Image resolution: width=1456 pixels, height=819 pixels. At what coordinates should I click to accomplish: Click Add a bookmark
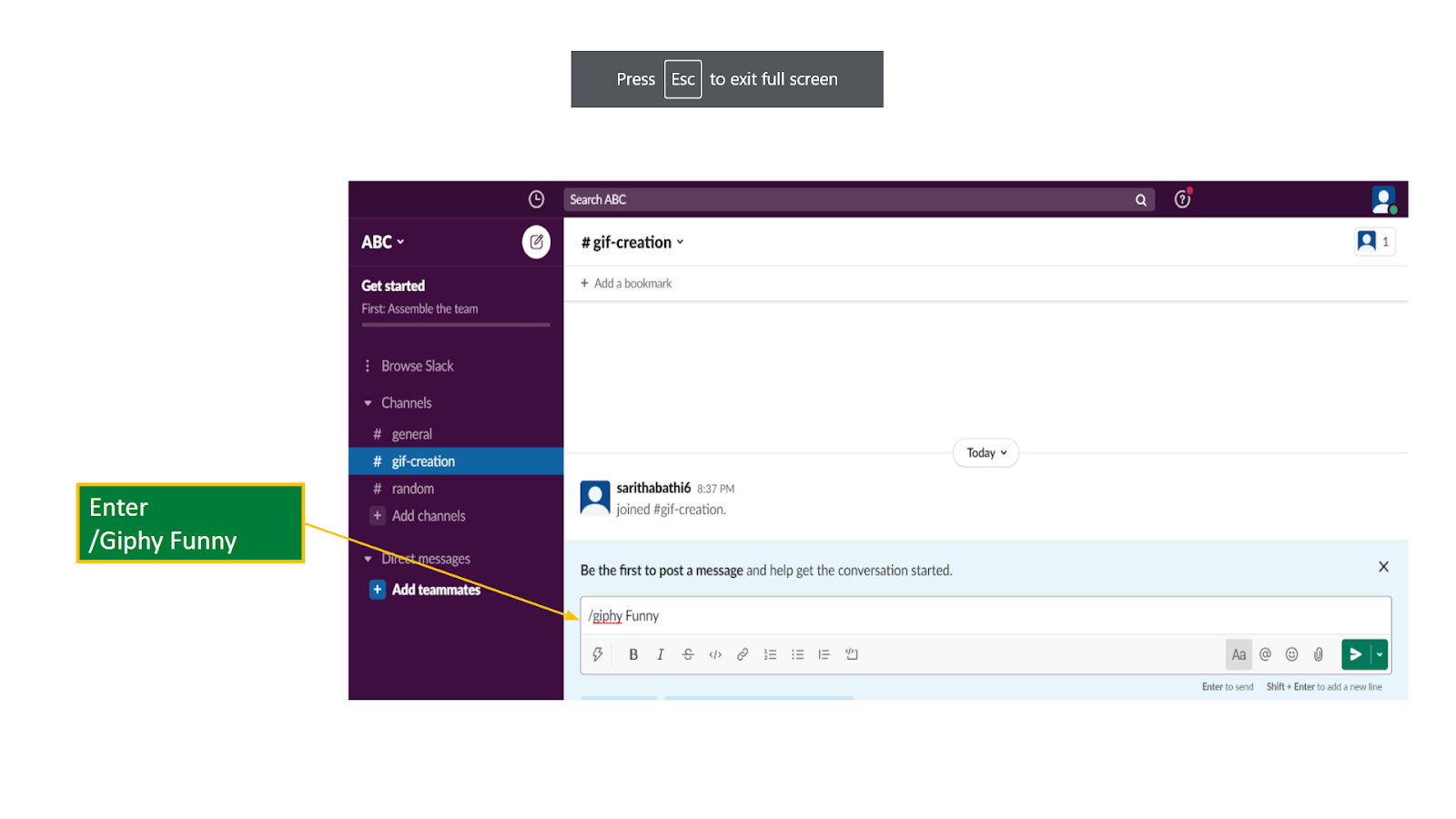626,283
